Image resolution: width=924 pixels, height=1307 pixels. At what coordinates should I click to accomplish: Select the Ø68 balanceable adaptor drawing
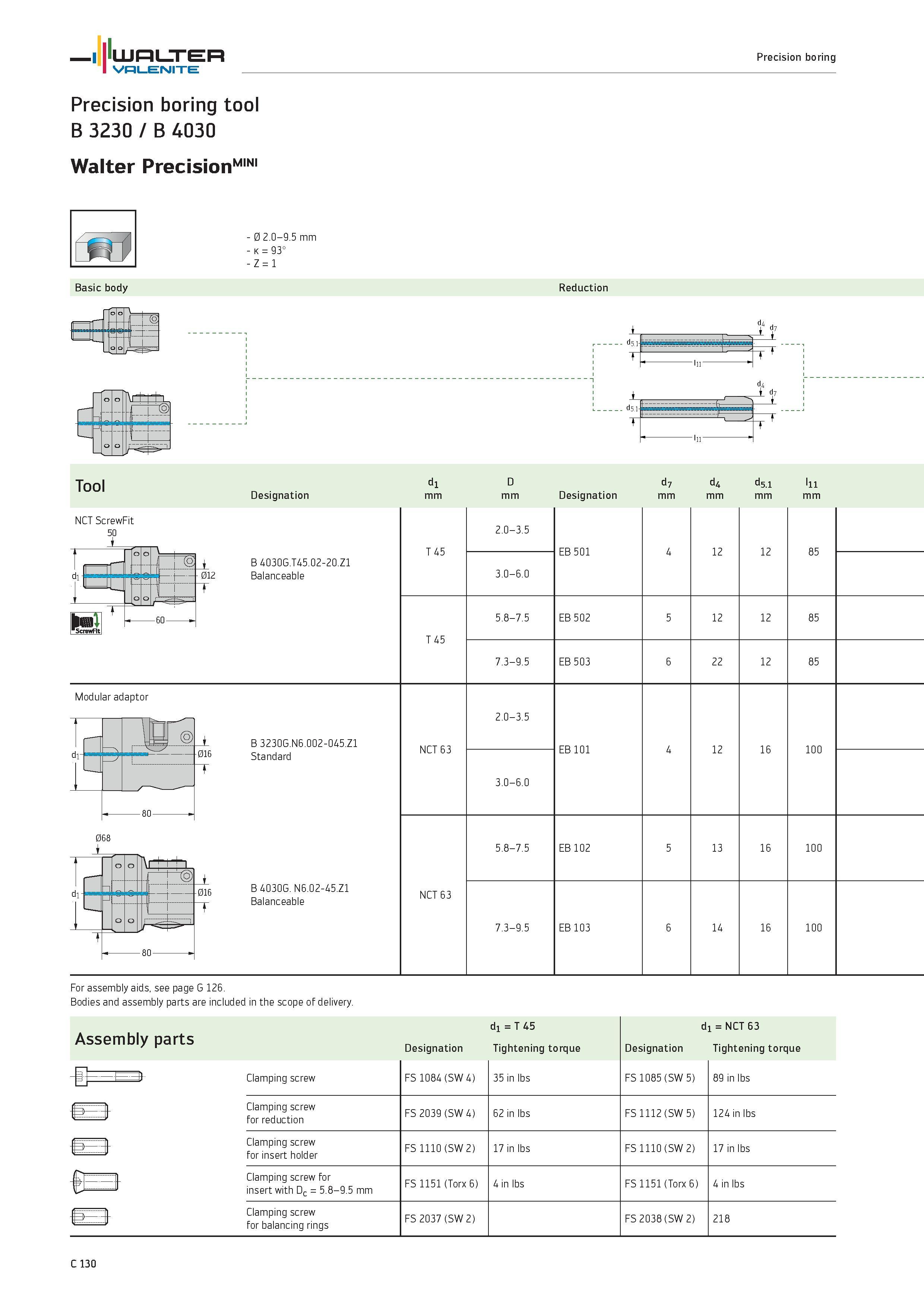coord(139,893)
